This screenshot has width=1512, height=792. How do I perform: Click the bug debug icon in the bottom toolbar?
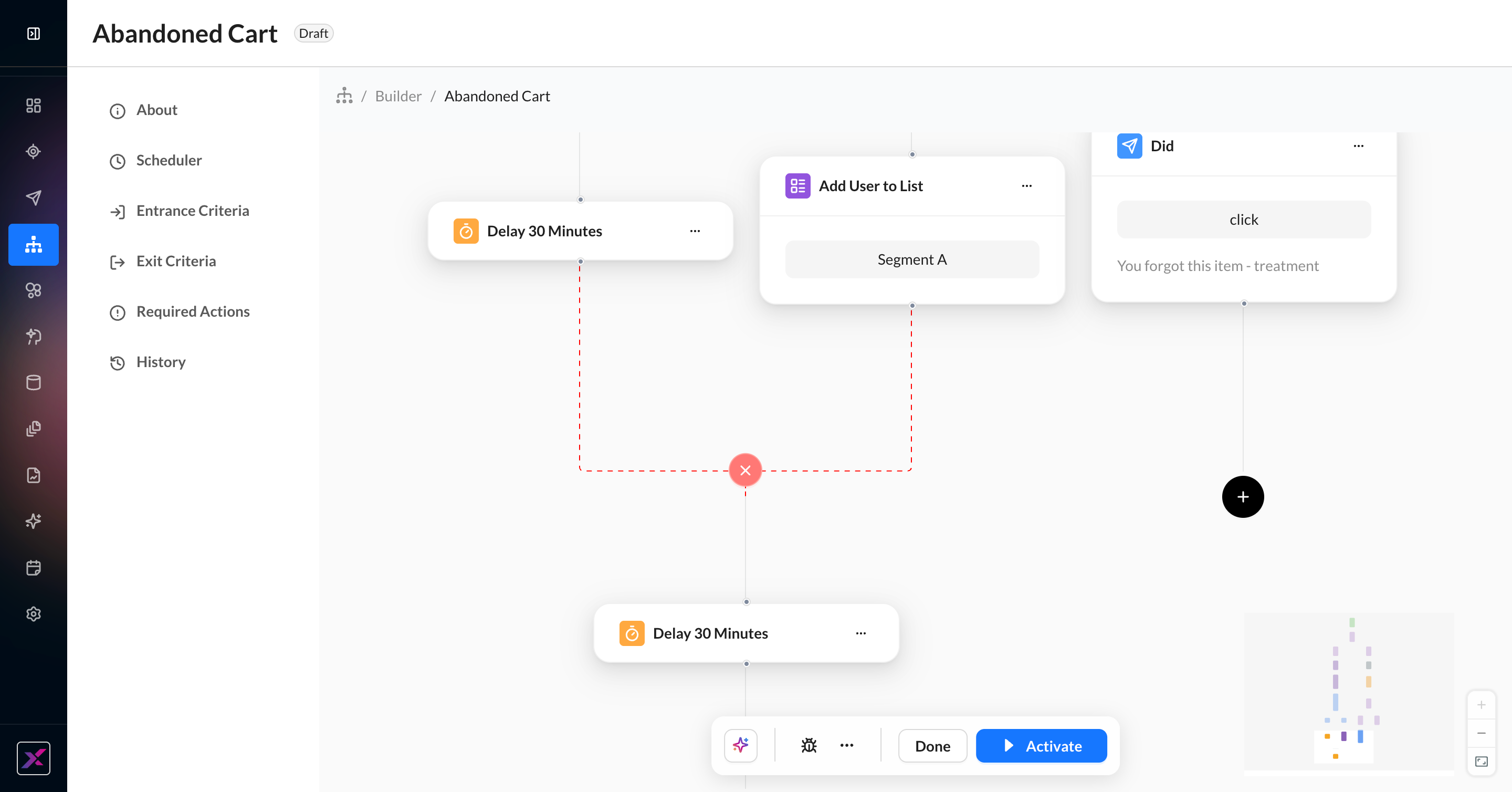(x=809, y=746)
